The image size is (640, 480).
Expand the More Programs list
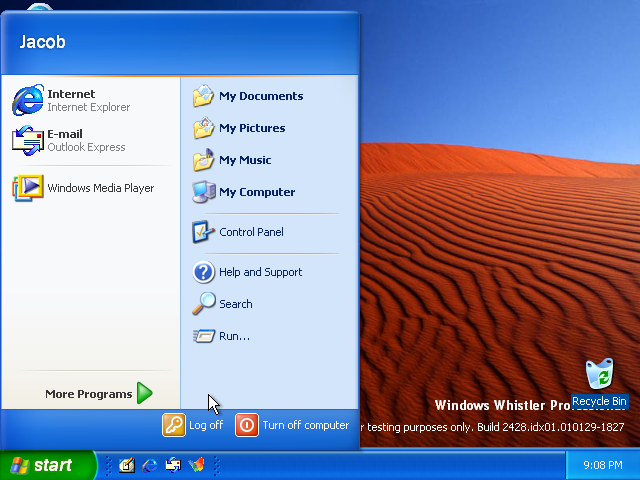pyautogui.click(x=98, y=393)
